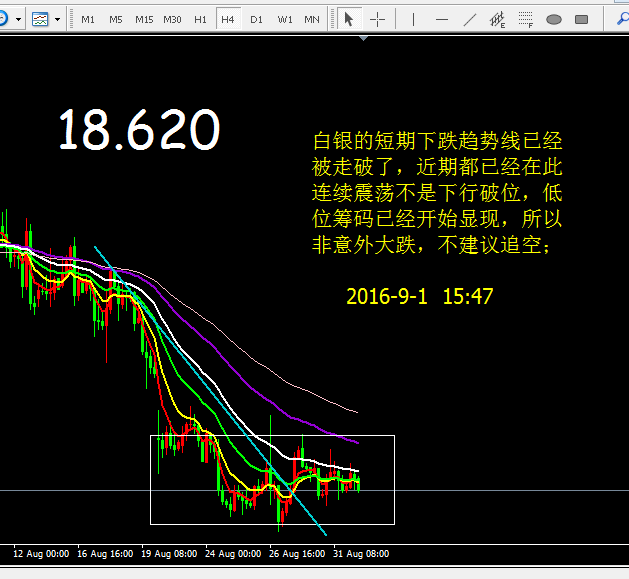The image size is (629, 579).
Task: Click the zoom magnifier icon
Action: (x=623, y=18)
